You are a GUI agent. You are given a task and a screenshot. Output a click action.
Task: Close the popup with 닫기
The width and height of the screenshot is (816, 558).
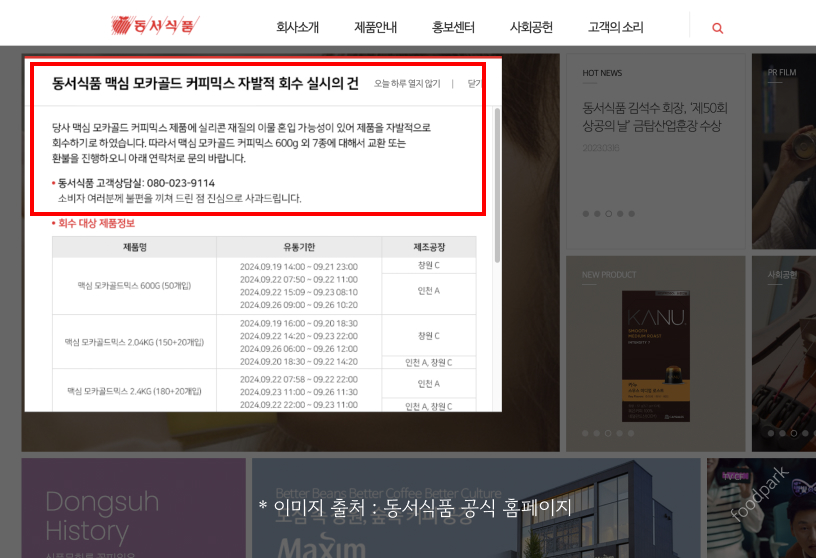[x=474, y=83]
